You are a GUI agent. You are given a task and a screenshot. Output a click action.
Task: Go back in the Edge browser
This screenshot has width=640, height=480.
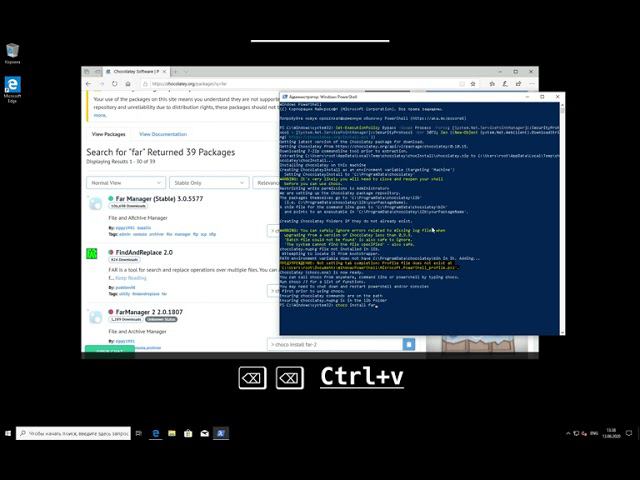[89, 84]
